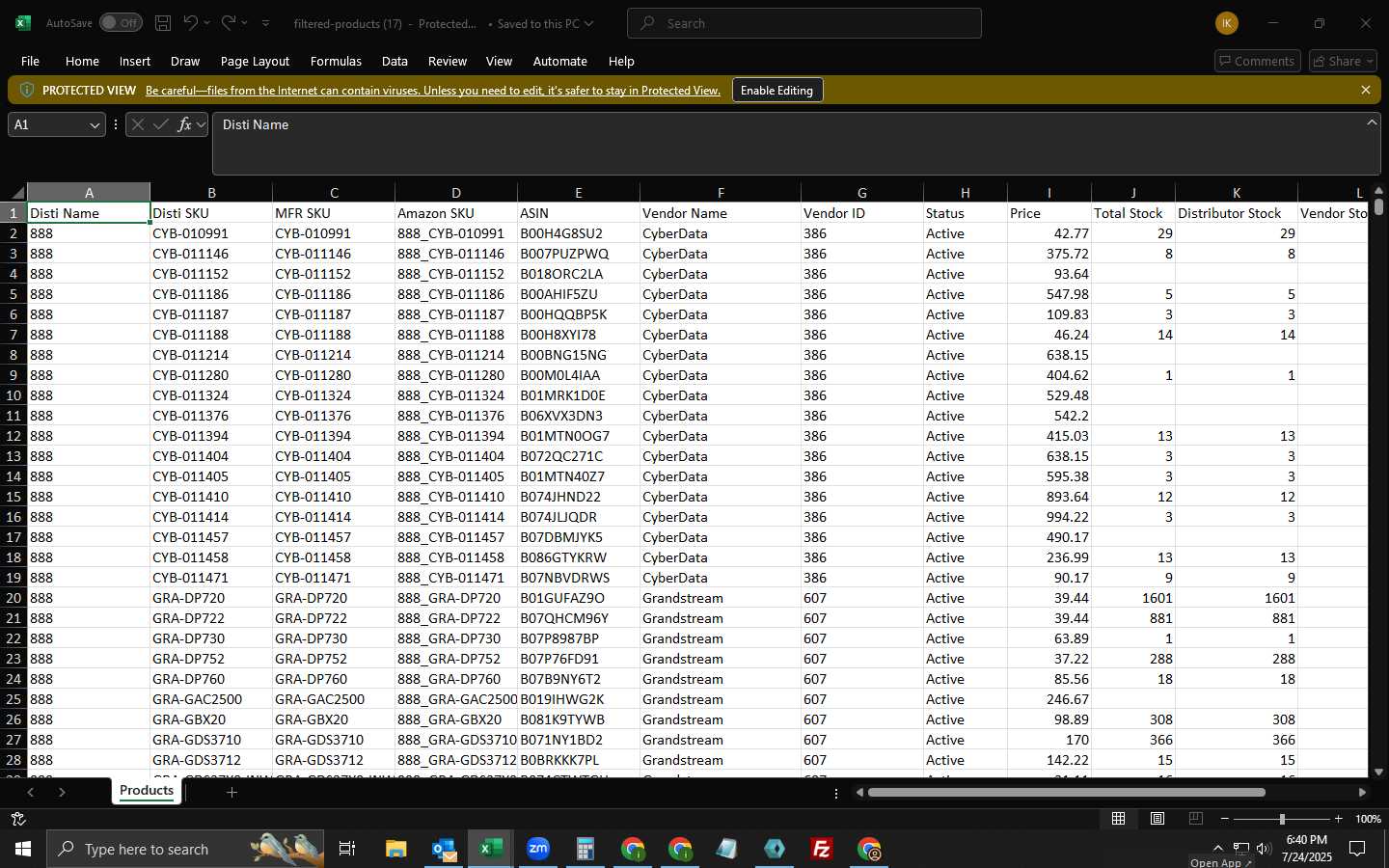
Task: Click the 100% zoom level
Action: coord(1368,819)
